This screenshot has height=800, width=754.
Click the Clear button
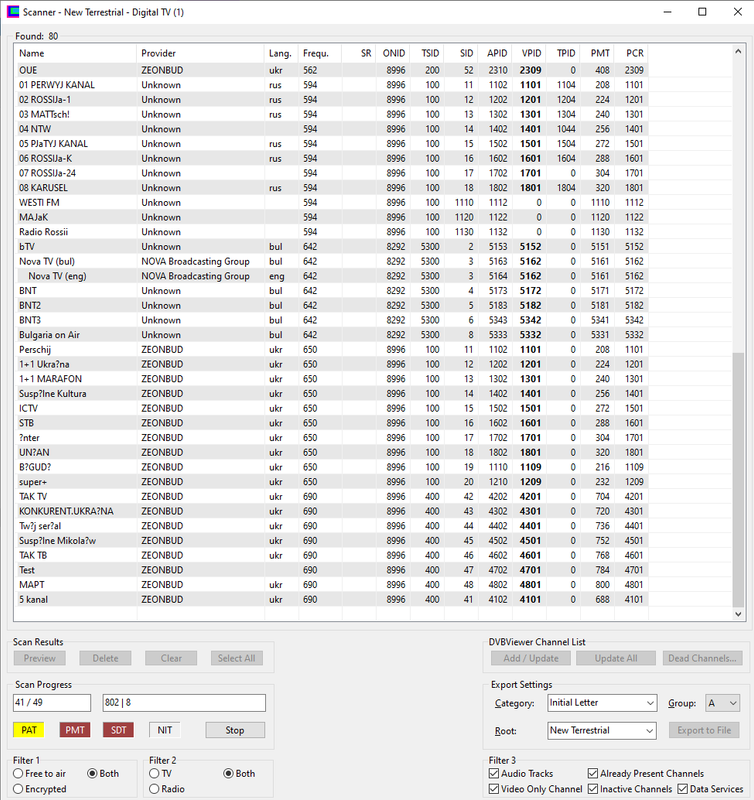coord(171,658)
